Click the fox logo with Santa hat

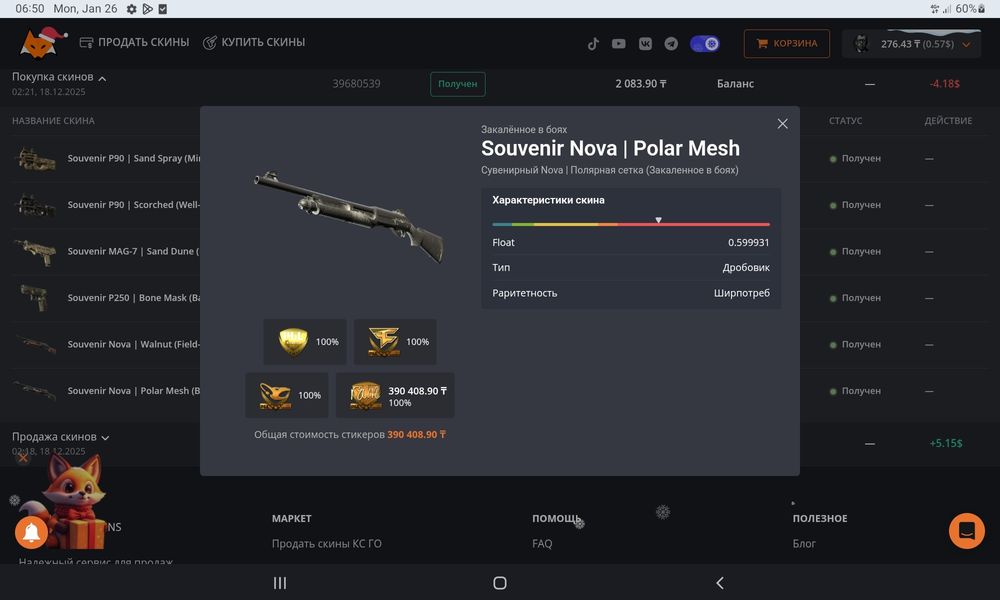tap(43, 43)
